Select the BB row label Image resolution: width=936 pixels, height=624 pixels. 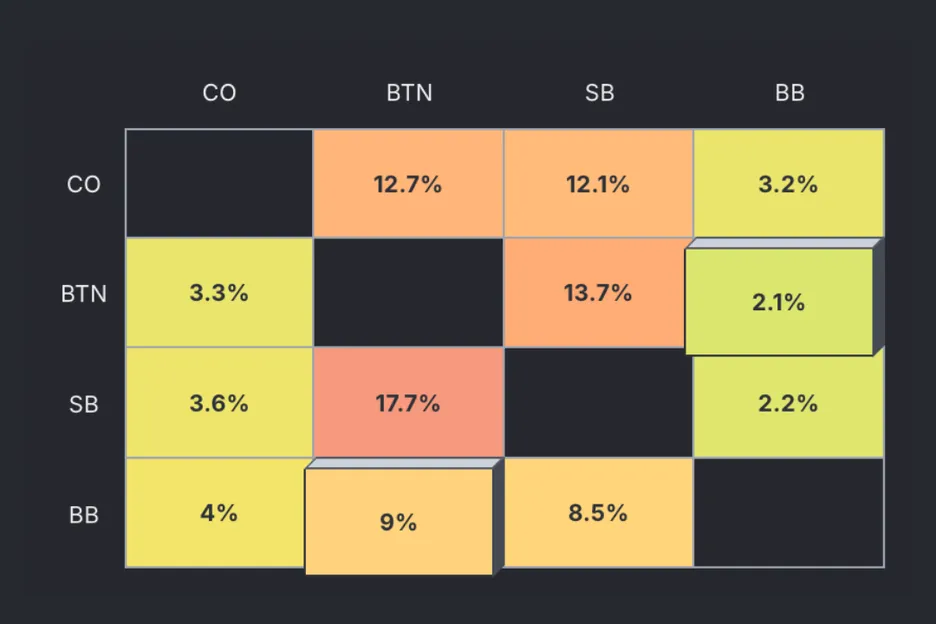pos(84,515)
